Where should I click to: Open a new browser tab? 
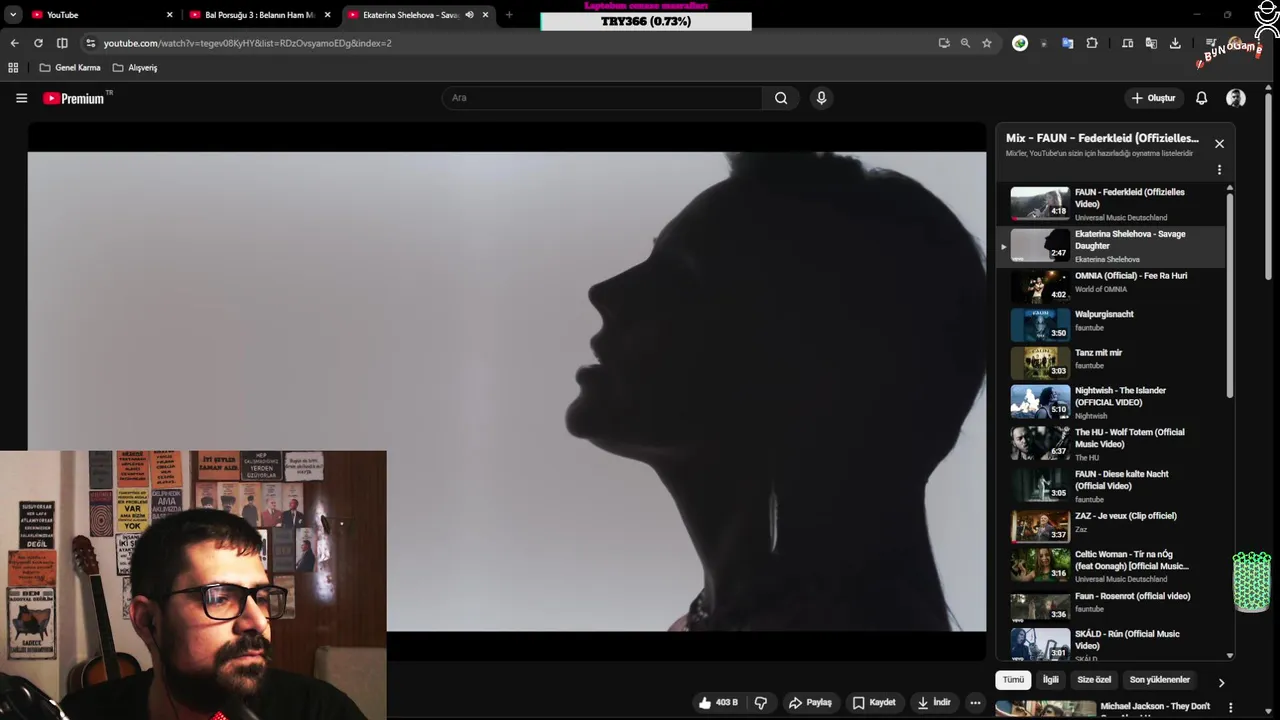[509, 15]
